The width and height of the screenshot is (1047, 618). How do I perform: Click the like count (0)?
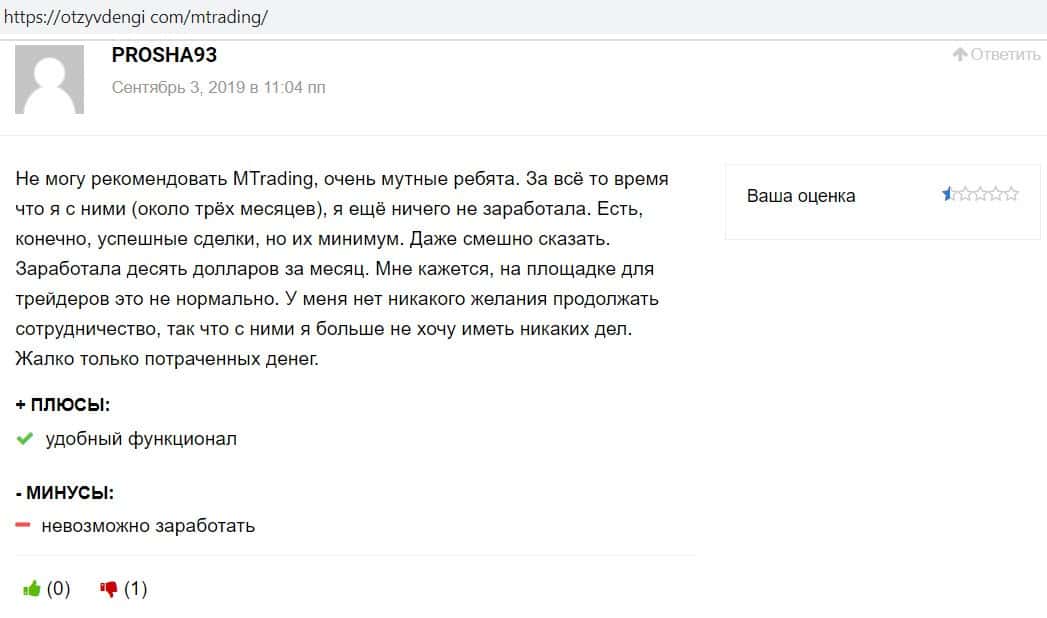point(59,589)
